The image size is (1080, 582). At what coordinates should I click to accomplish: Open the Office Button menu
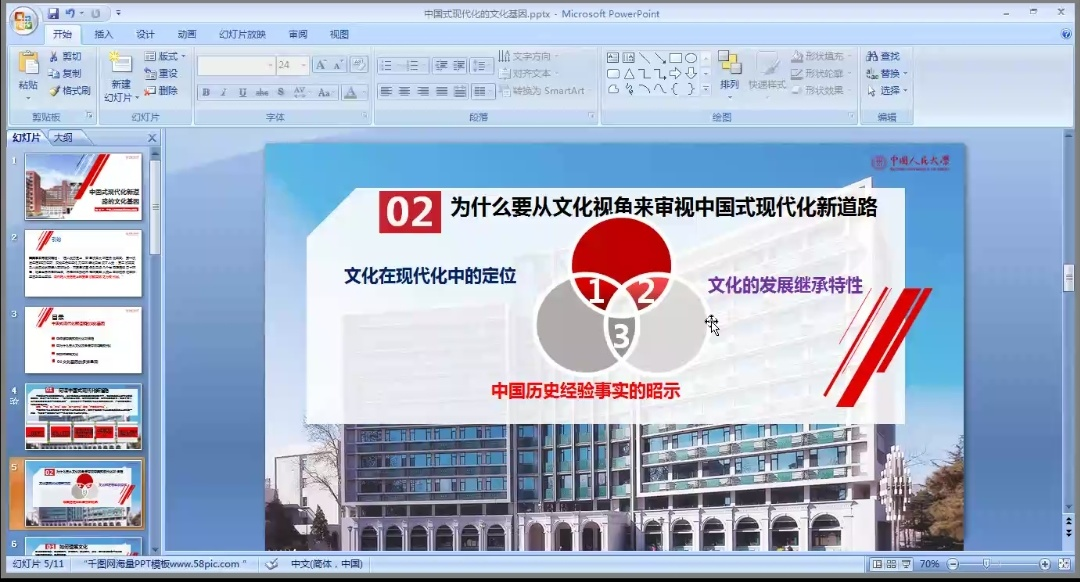click(22, 19)
